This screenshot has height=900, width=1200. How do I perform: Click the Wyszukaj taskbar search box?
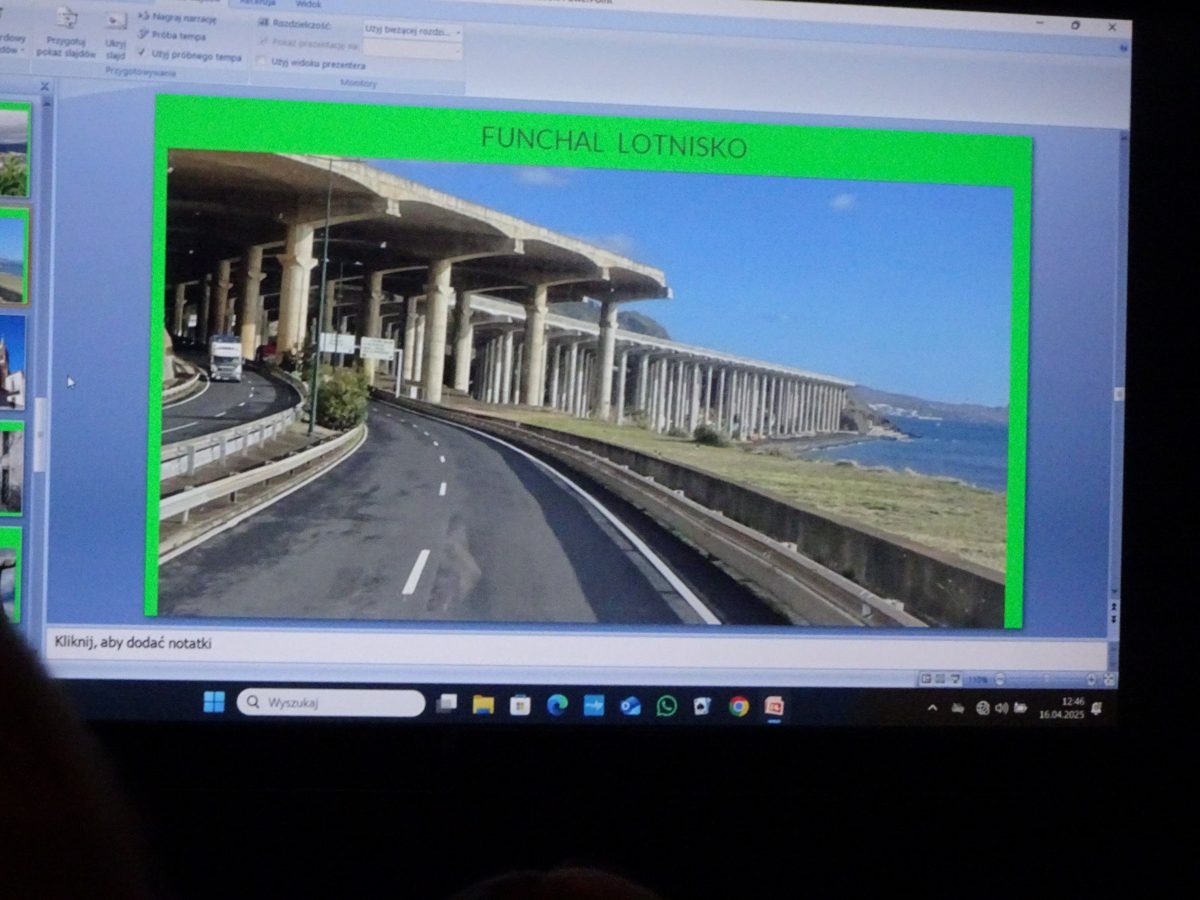[331, 703]
